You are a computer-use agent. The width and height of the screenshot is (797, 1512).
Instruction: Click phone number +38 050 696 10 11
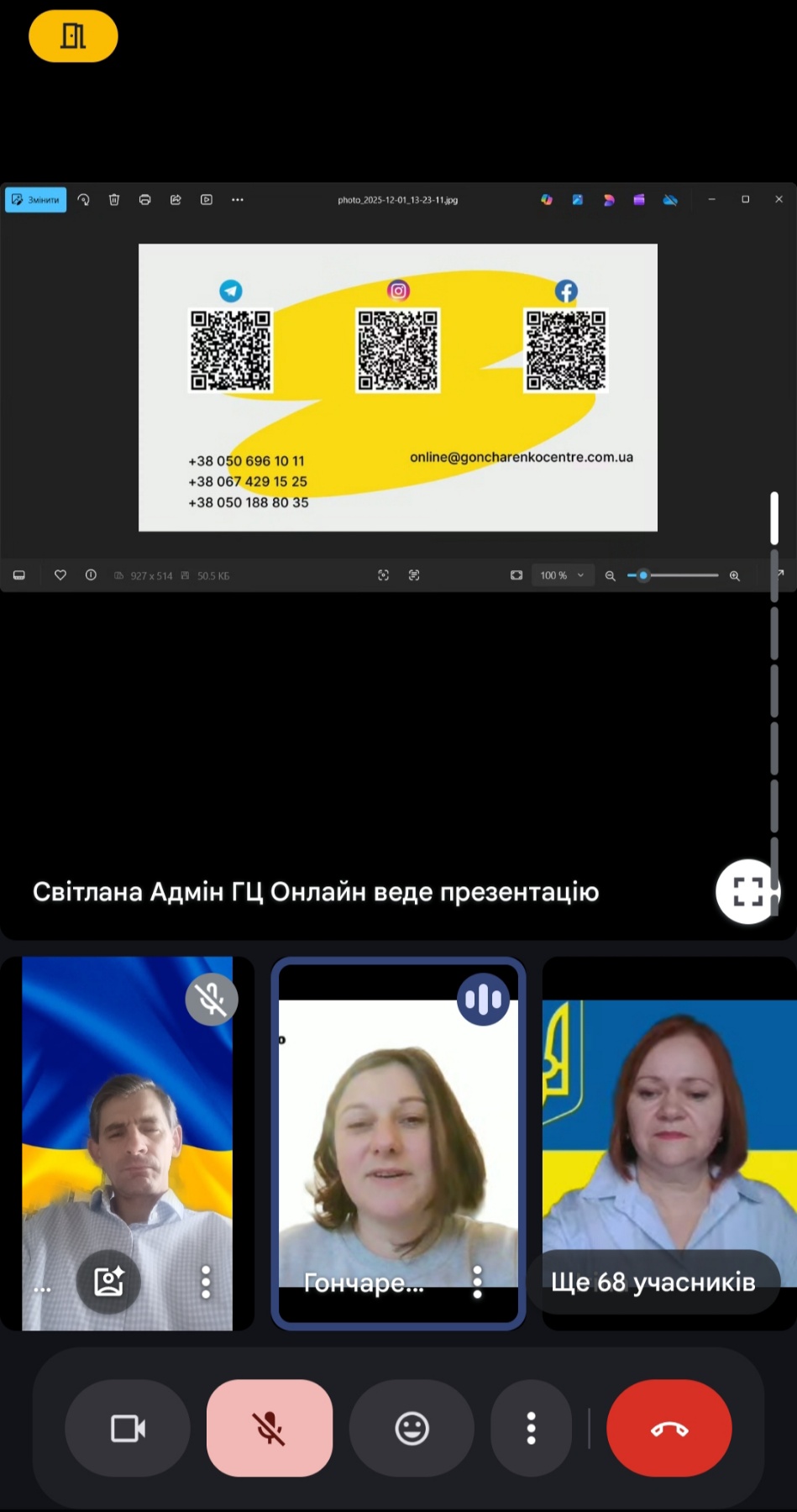(x=247, y=461)
